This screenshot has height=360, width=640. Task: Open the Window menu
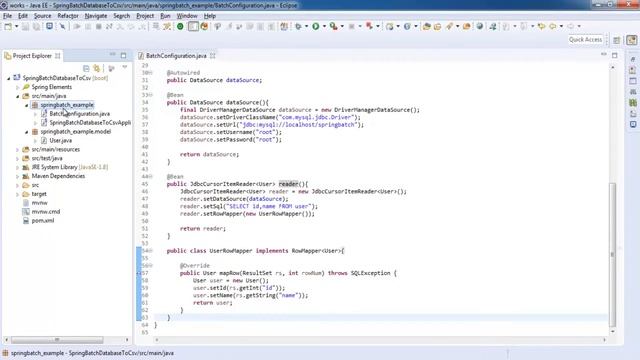[187, 16]
